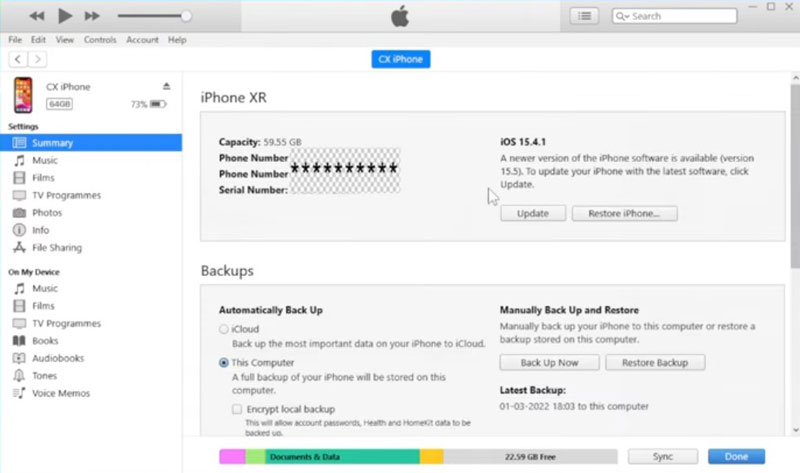800x473 pixels.
Task: Go forward with the right arrow
Action: point(37,59)
